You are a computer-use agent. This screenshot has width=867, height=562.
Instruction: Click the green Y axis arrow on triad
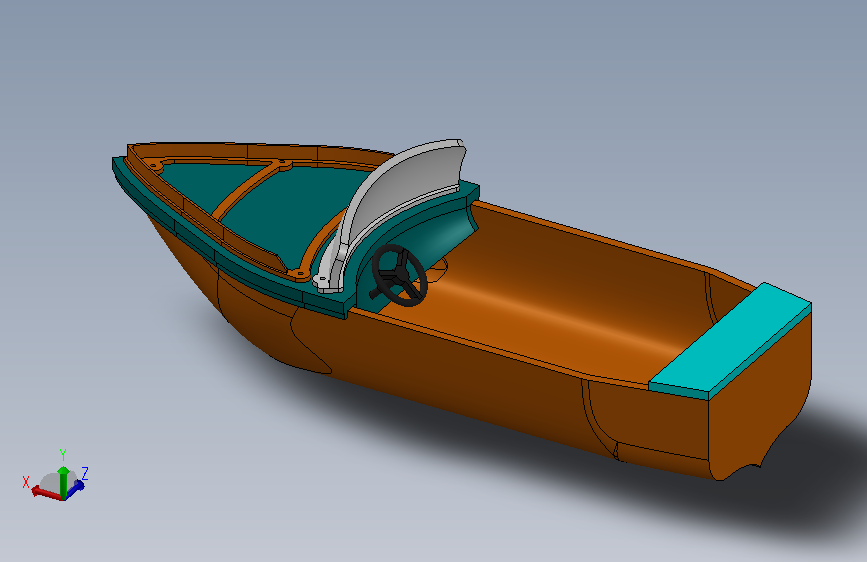point(63,482)
